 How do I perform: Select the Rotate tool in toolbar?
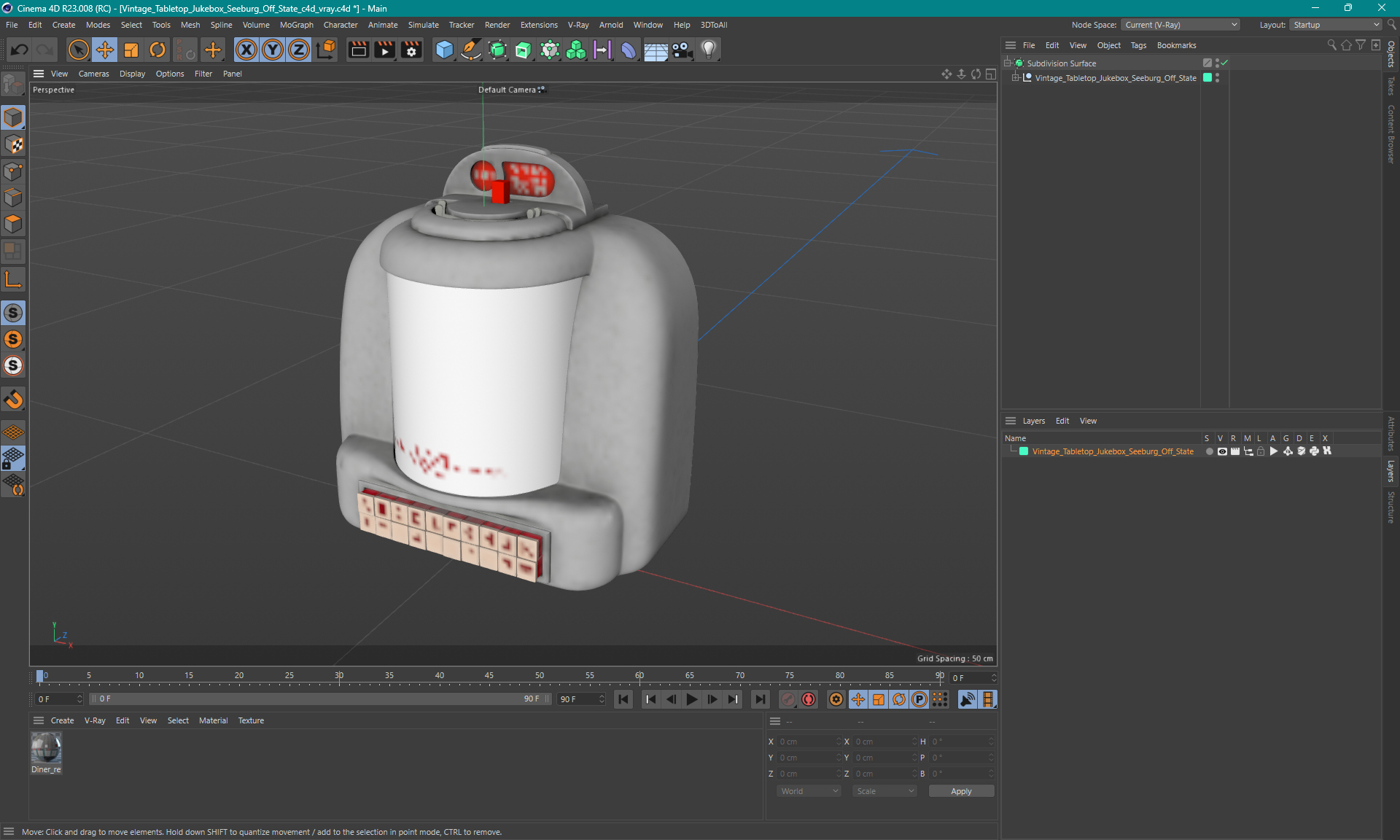157,50
